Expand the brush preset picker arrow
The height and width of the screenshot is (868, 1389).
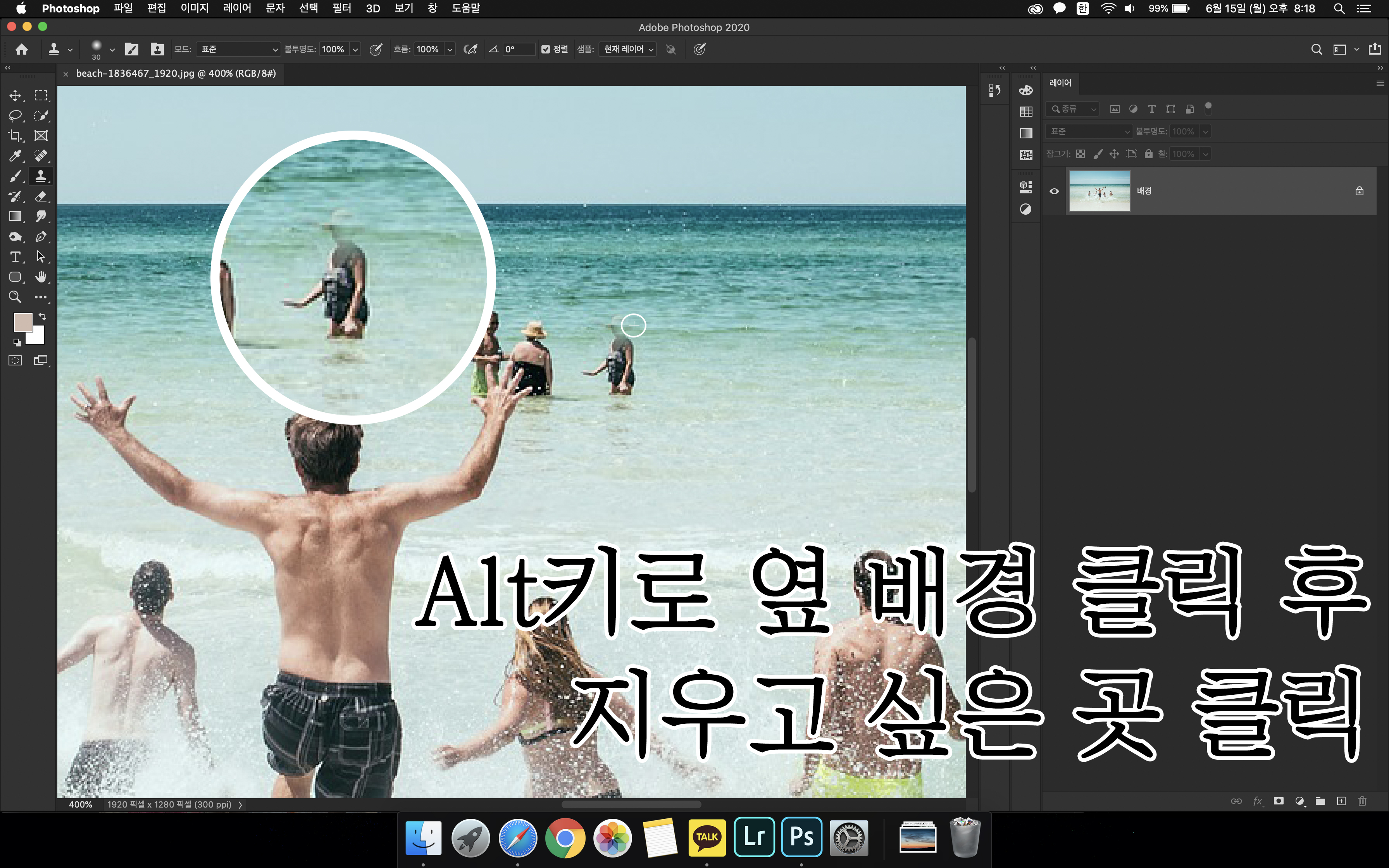(112, 49)
